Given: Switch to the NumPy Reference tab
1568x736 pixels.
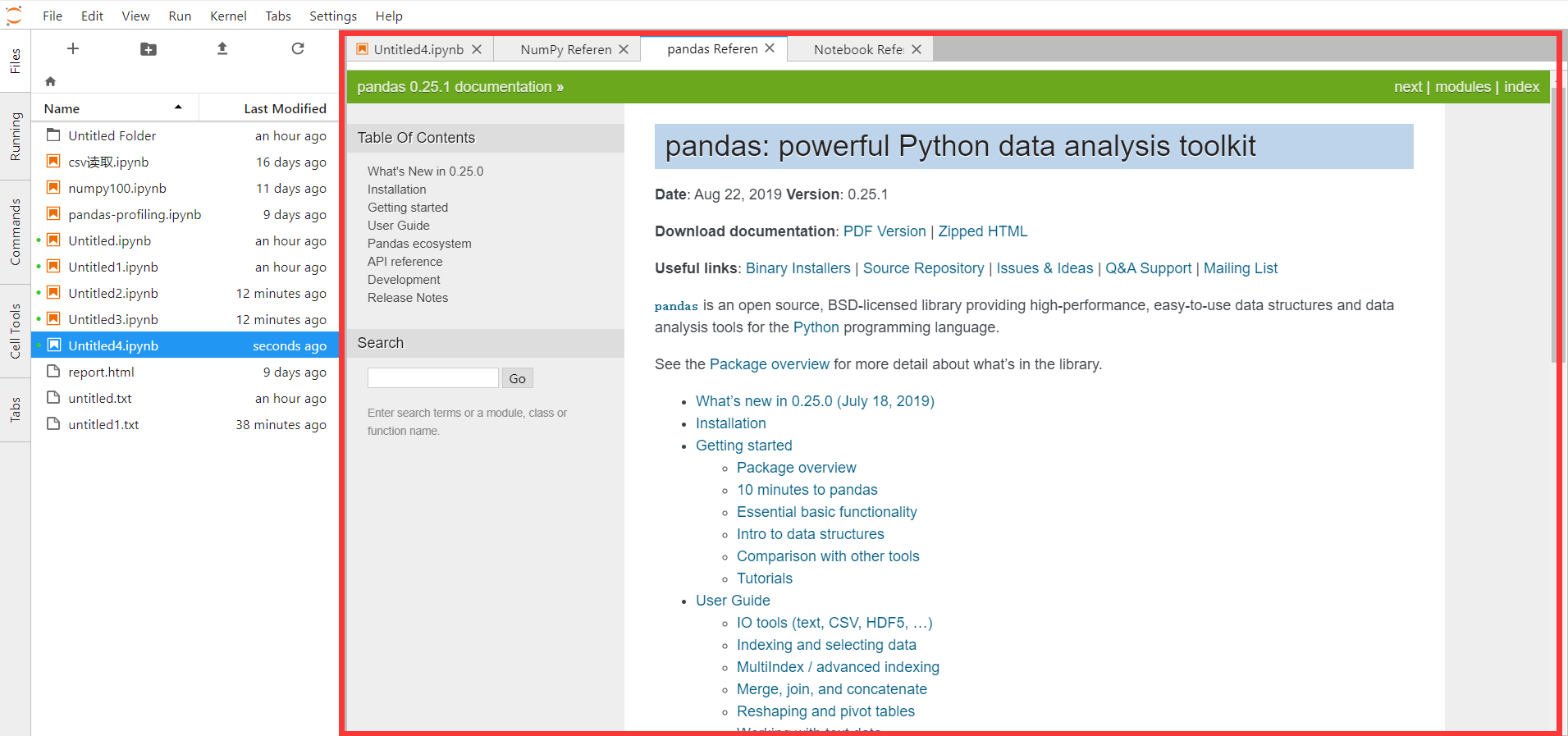Looking at the screenshot, I should pyautogui.click(x=566, y=49).
